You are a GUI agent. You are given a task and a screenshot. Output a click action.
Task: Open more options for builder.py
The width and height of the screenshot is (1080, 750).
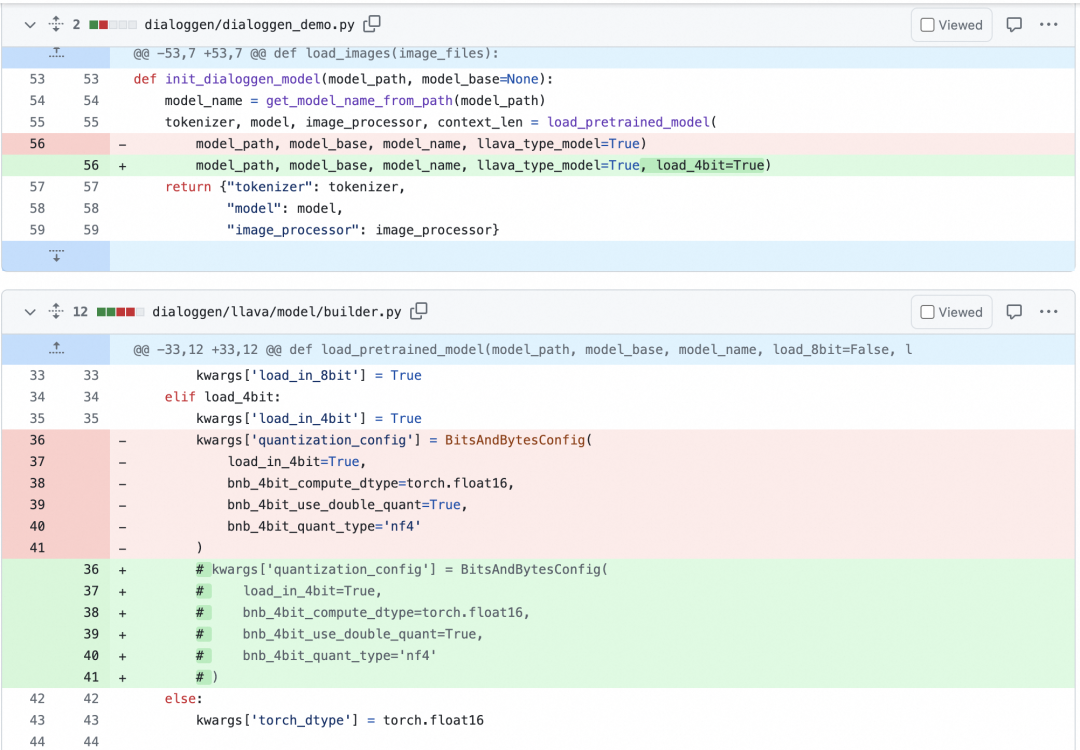tap(1048, 312)
